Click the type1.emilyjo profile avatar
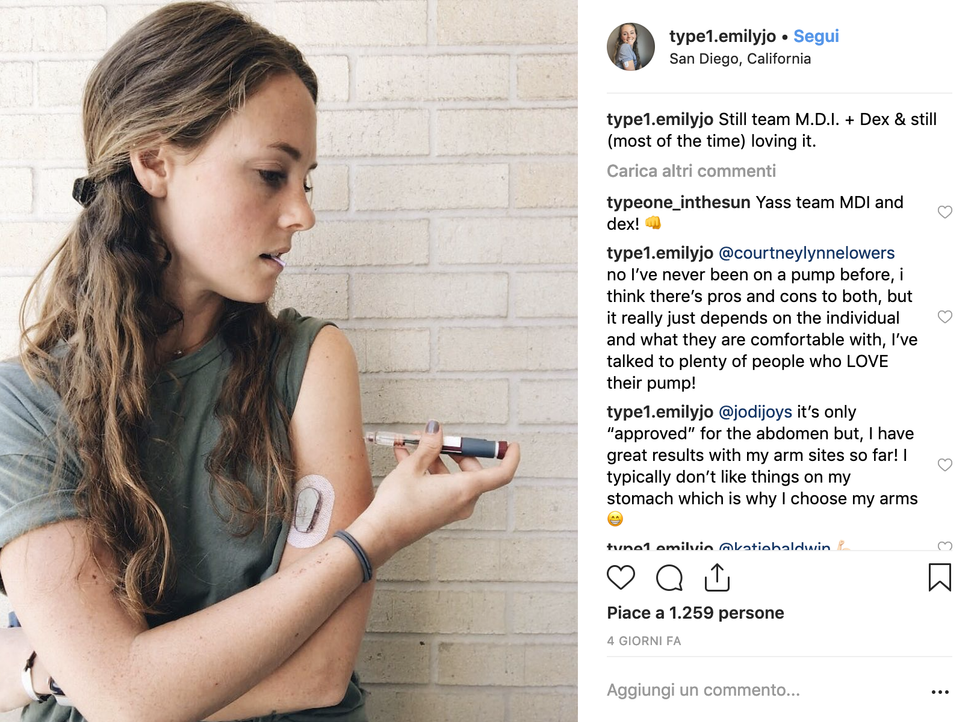Image resolution: width=980 pixels, height=722 pixels. tap(631, 47)
